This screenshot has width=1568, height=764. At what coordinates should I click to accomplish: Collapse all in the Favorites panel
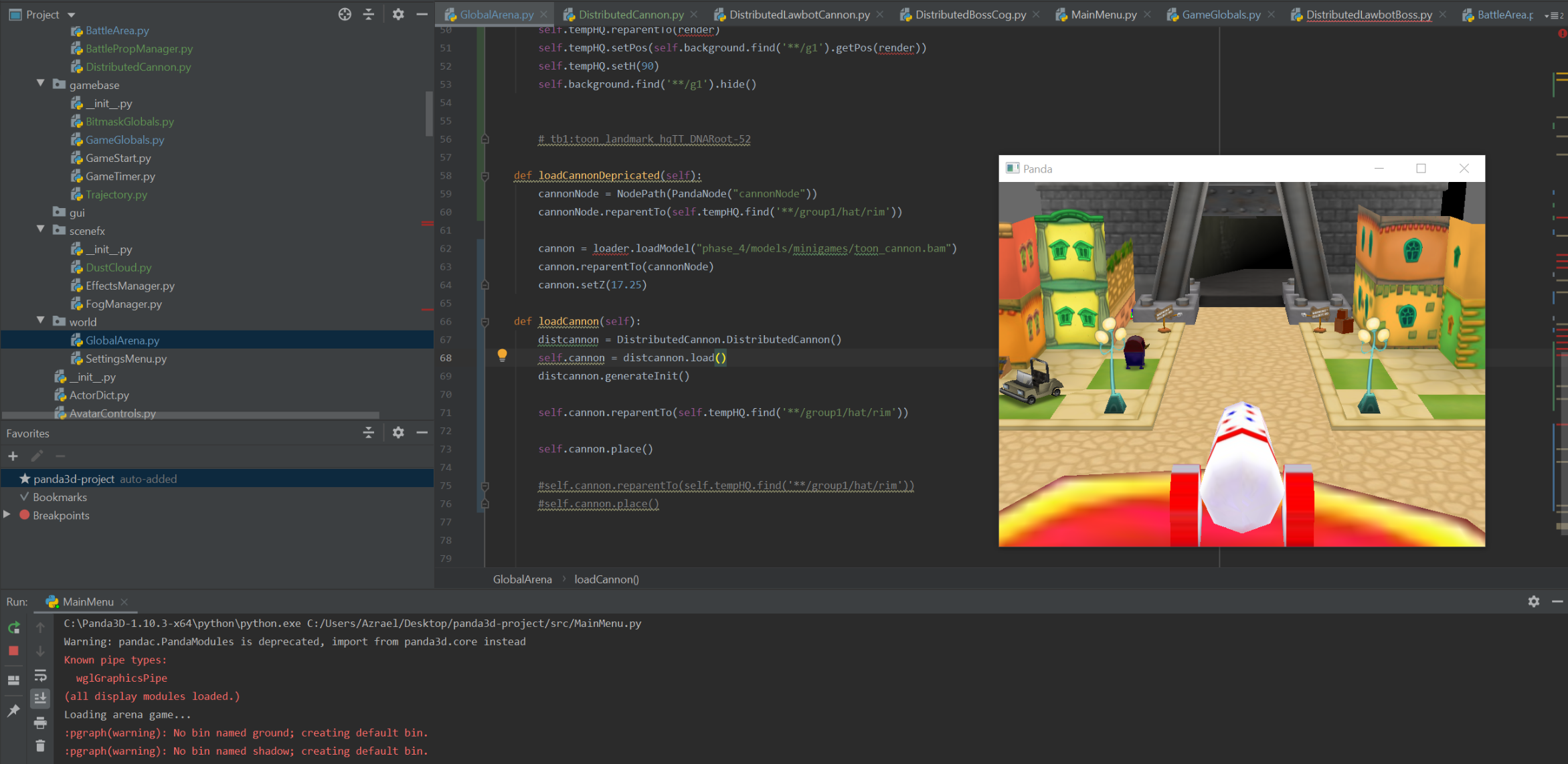tap(369, 433)
